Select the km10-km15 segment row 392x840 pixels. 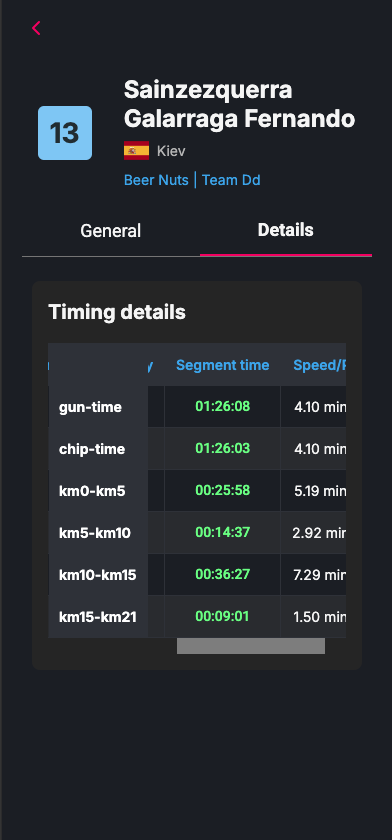[197, 574]
